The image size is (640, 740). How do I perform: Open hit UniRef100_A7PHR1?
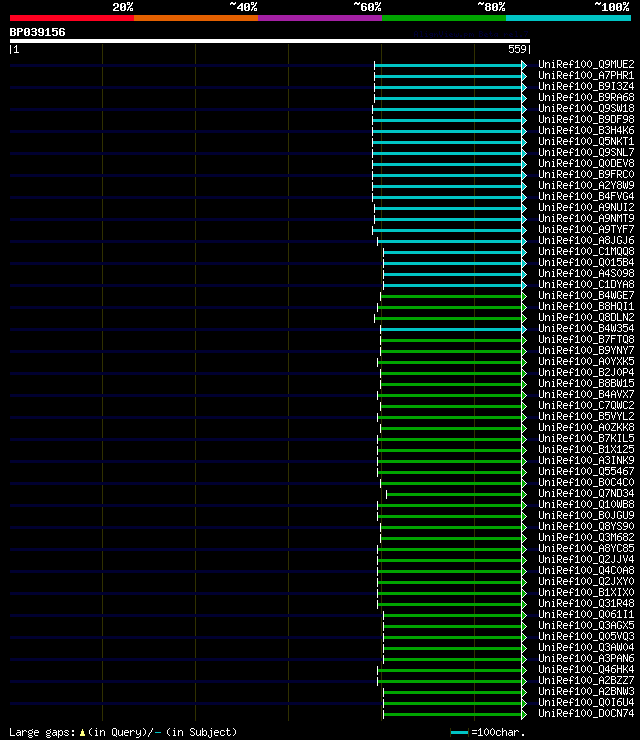tap(586, 75)
